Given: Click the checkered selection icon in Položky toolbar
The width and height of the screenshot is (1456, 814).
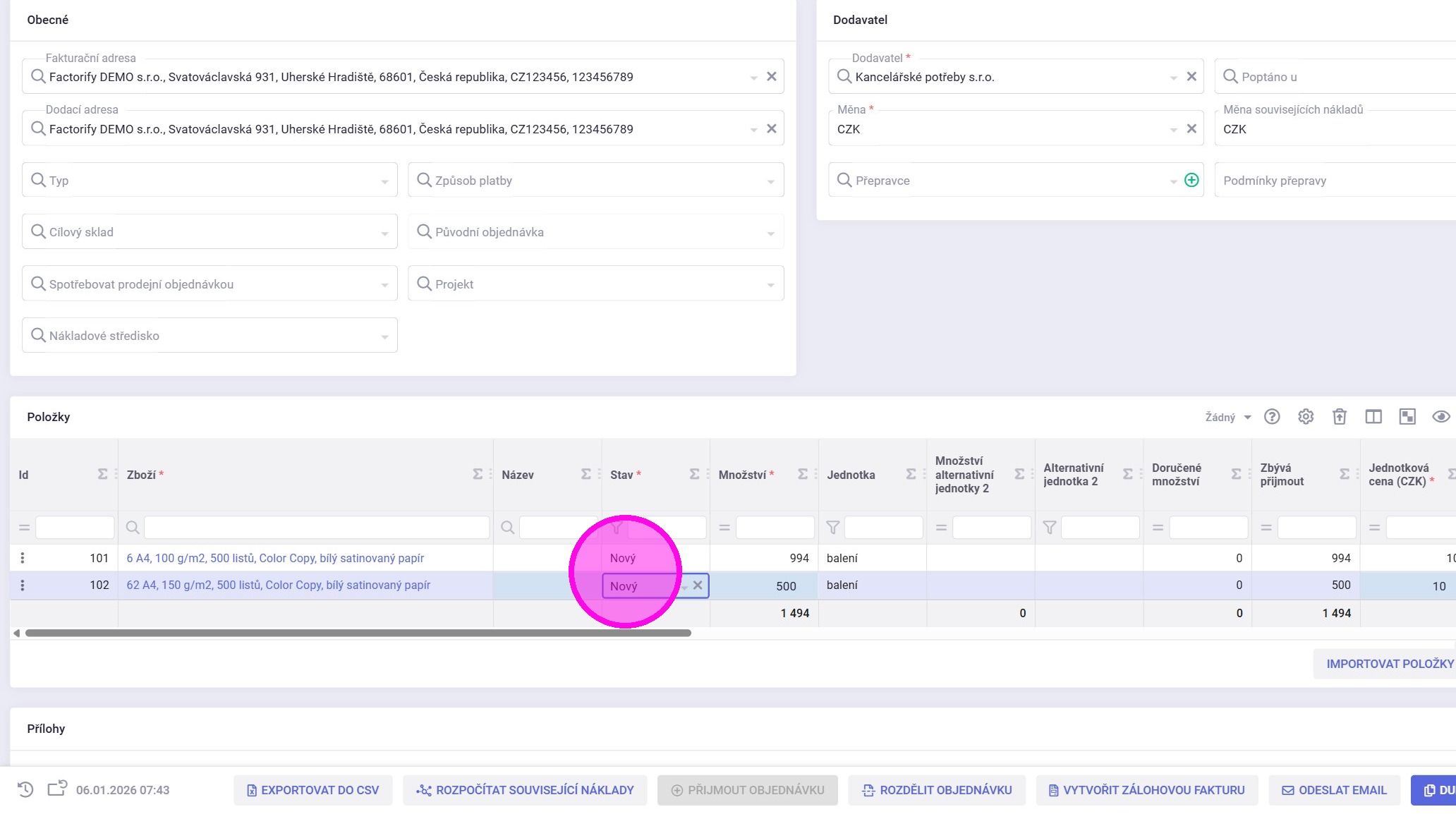Looking at the screenshot, I should (x=1407, y=417).
